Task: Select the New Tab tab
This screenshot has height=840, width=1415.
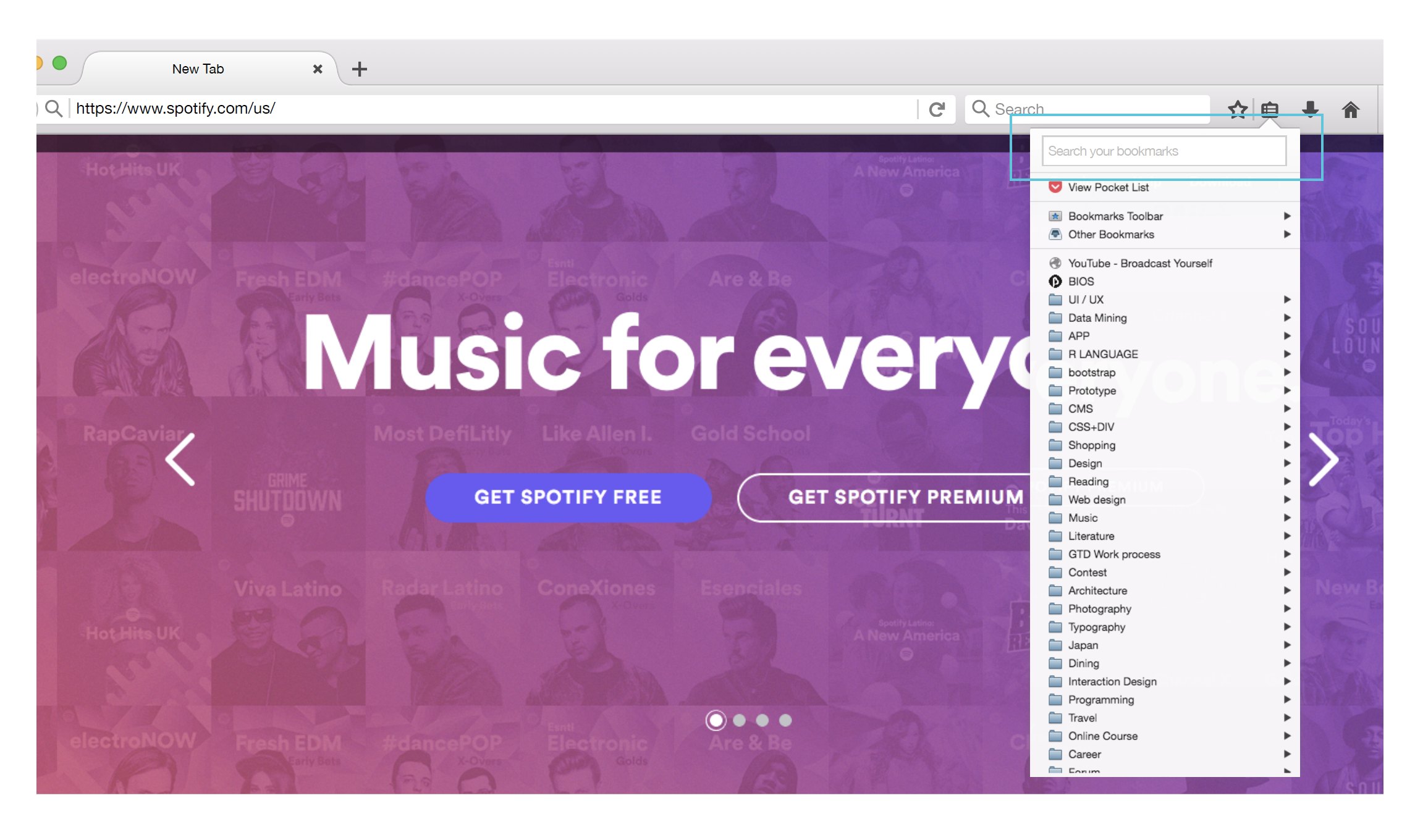Action: click(198, 69)
